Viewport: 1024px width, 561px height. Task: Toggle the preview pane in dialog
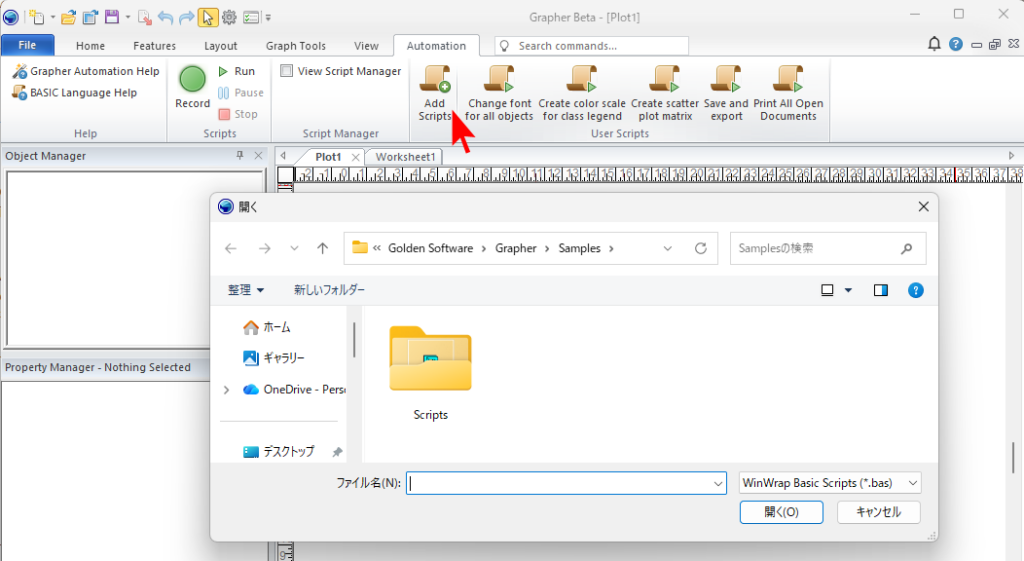point(881,290)
